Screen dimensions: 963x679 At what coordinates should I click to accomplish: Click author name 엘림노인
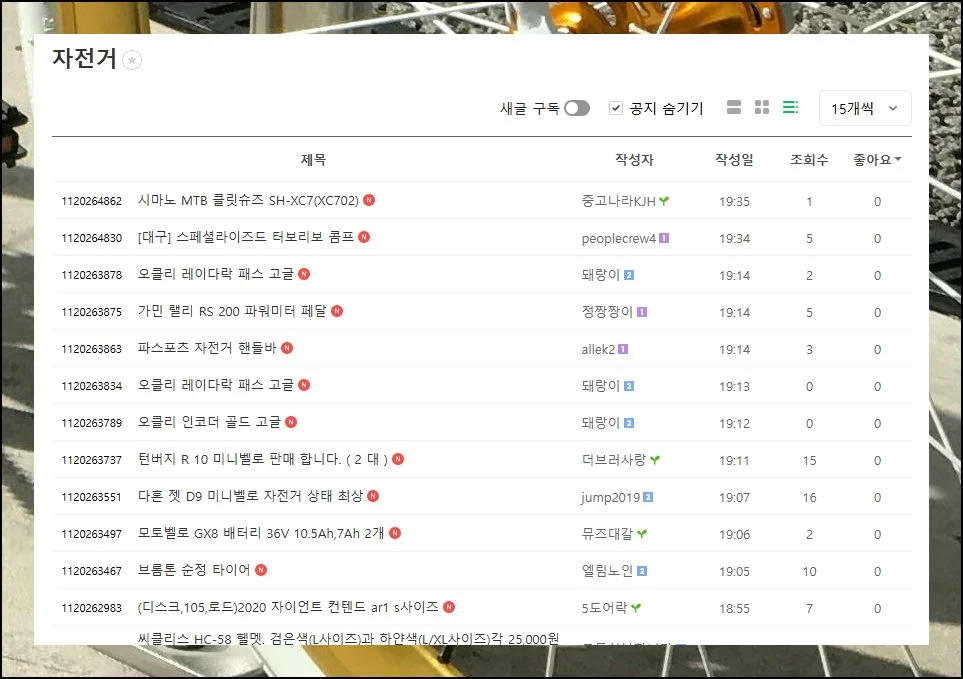[607, 571]
